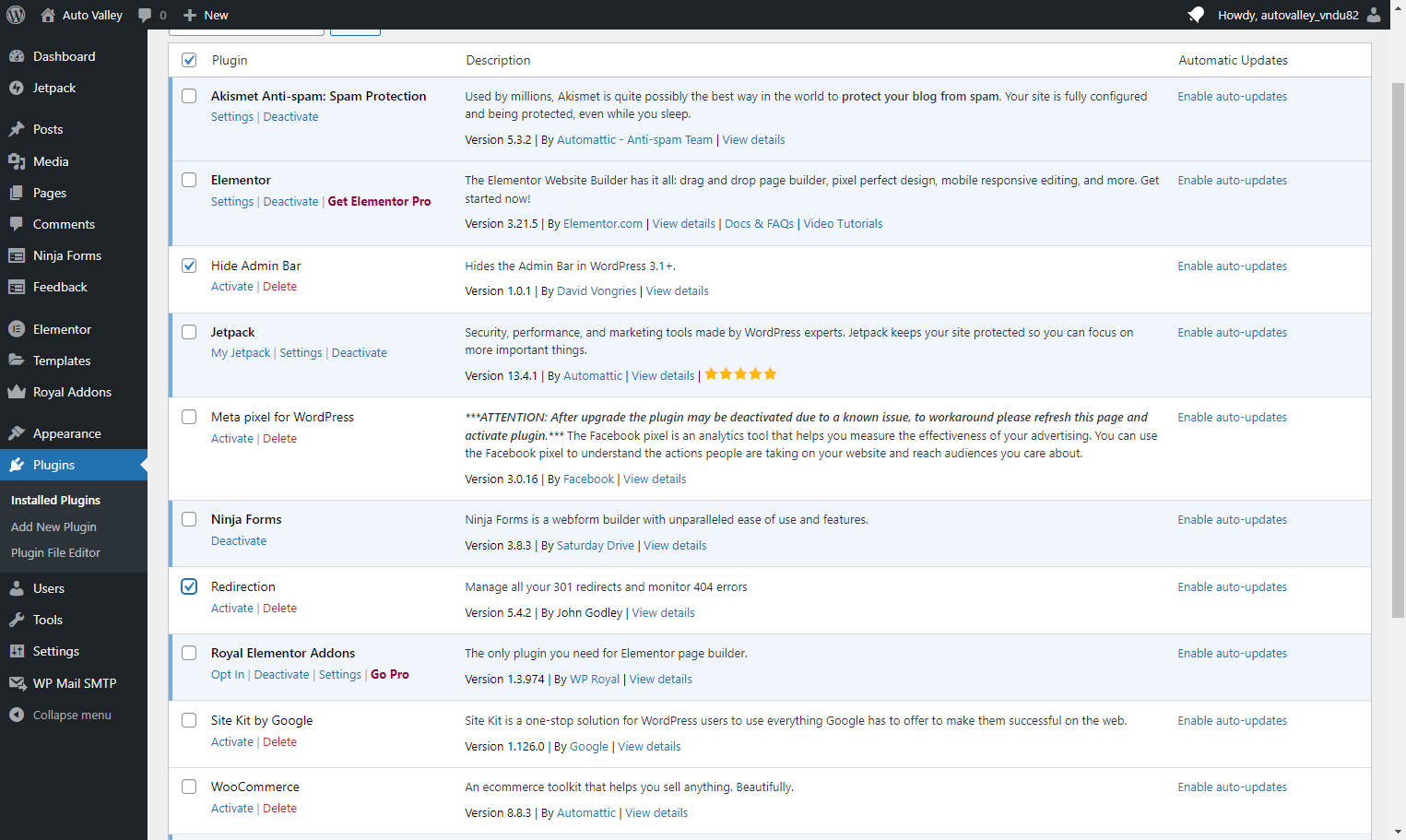
Task: Open the Howdy autovalley_vndu82 account menu
Action: [1299, 15]
